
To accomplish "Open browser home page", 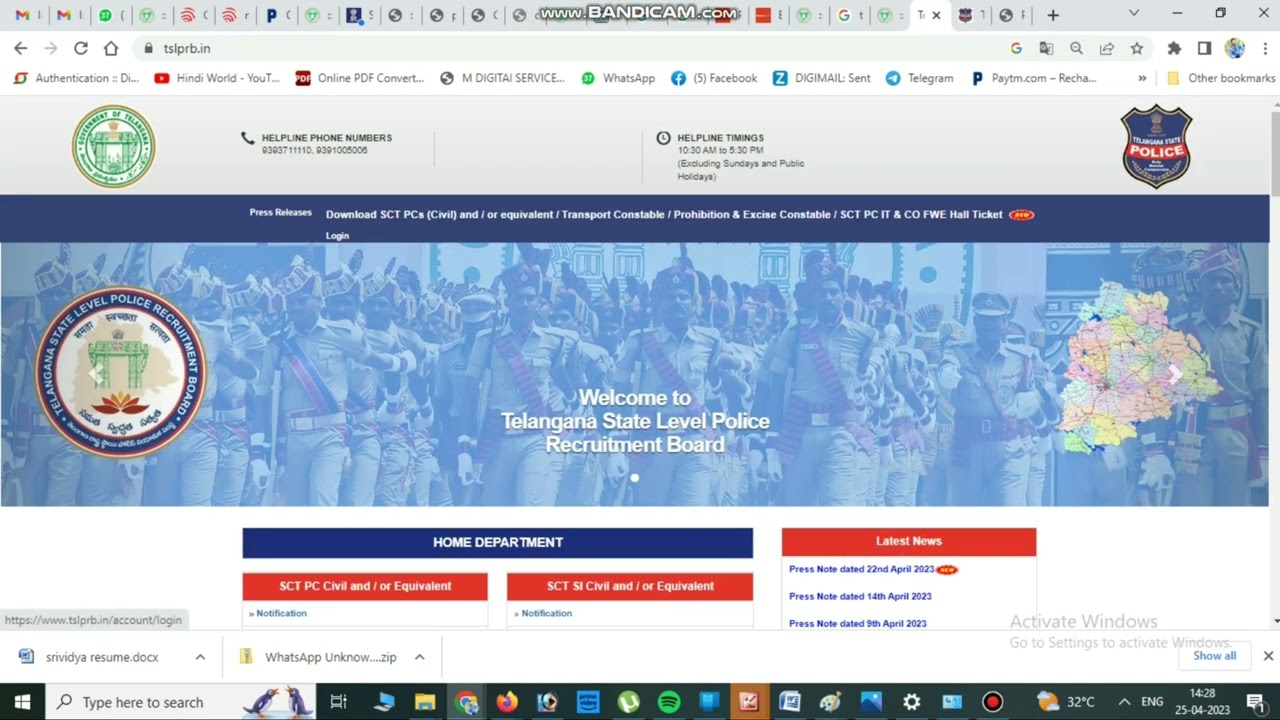I will tap(111, 48).
